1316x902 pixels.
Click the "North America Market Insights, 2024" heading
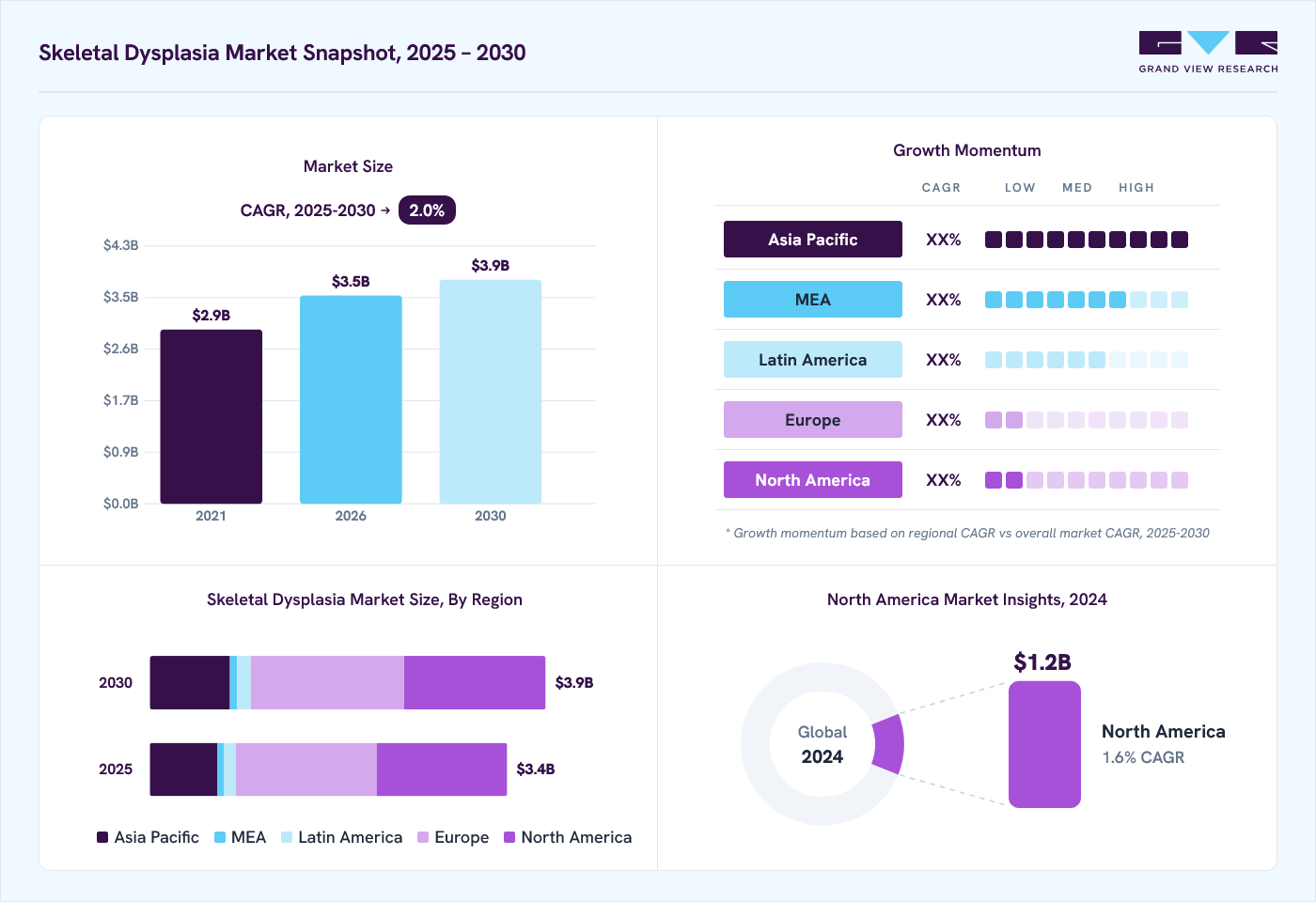click(x=967, y=599)
